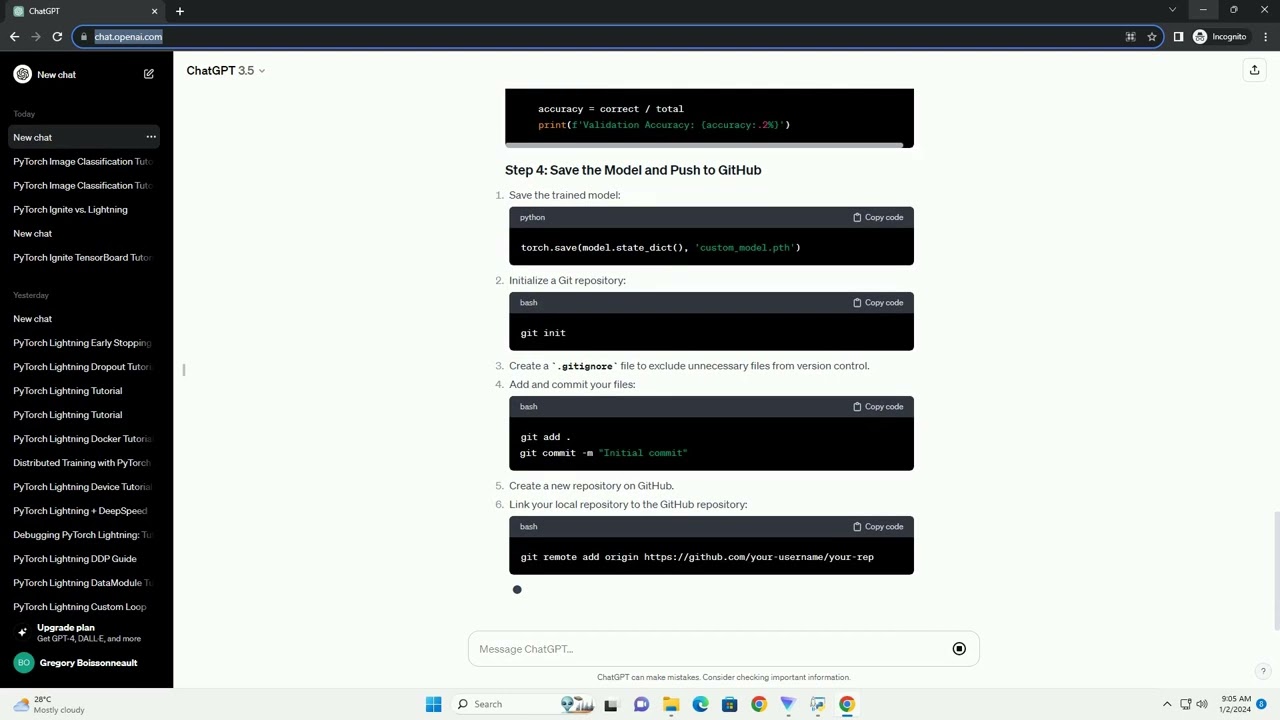
Task: Reload the page with the refresh icon
Action: [x=57, y=37]
